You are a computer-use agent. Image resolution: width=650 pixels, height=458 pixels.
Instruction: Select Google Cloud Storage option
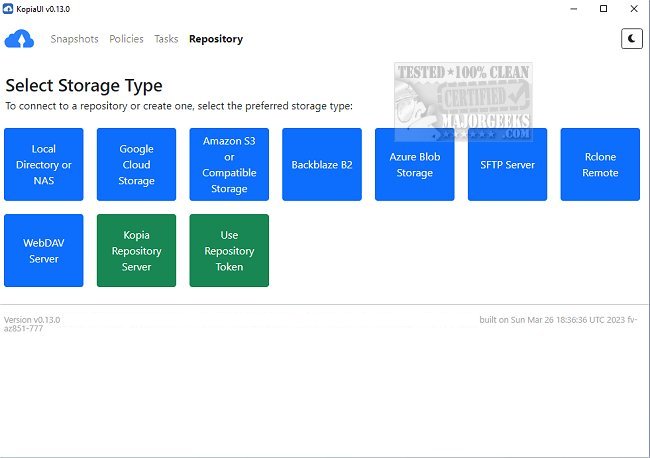point(136,164)
